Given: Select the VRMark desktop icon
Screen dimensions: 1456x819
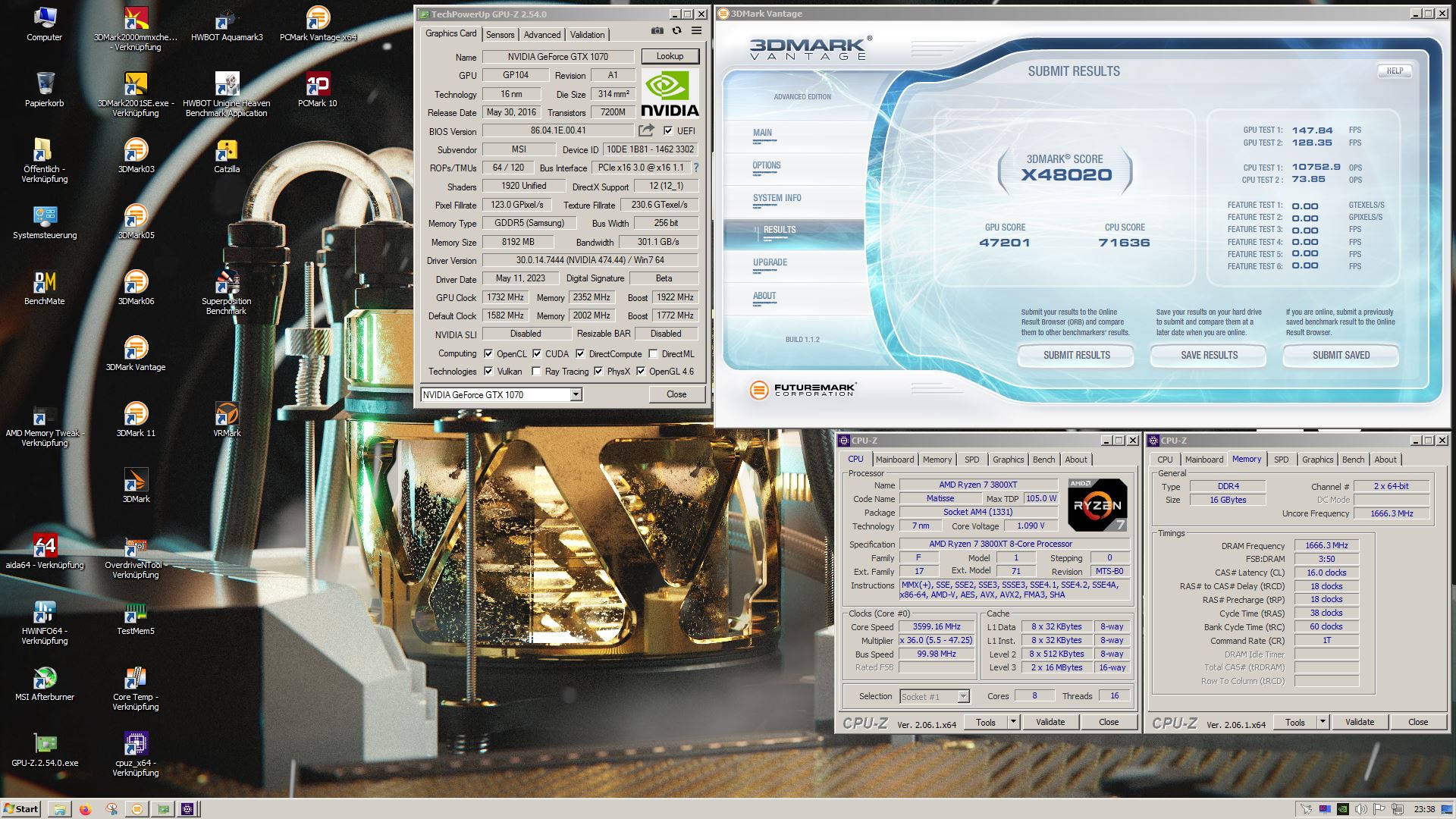Looking at the screenshot, I should (x=227, y=419).
